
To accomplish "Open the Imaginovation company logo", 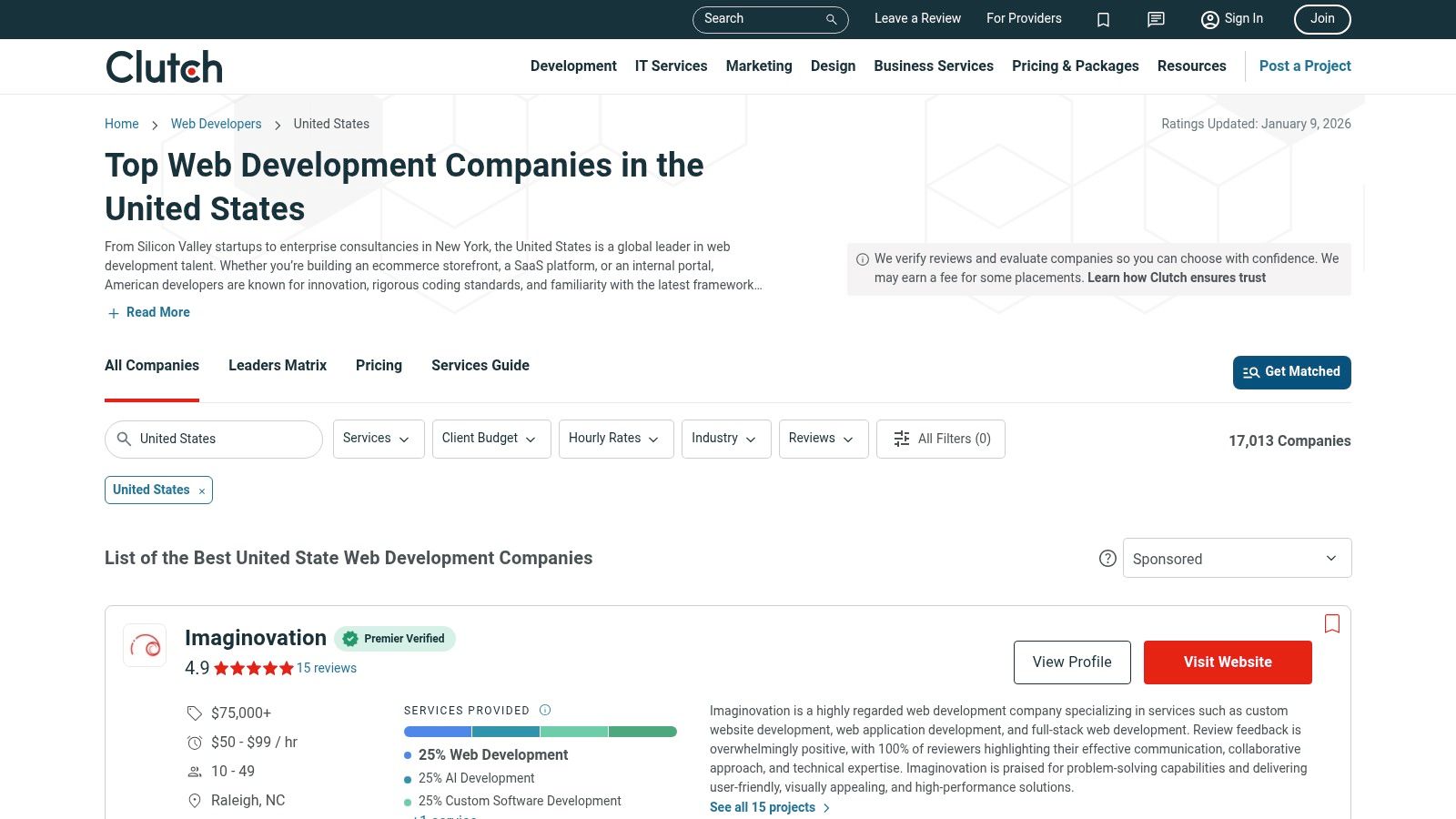I will 145,645.
